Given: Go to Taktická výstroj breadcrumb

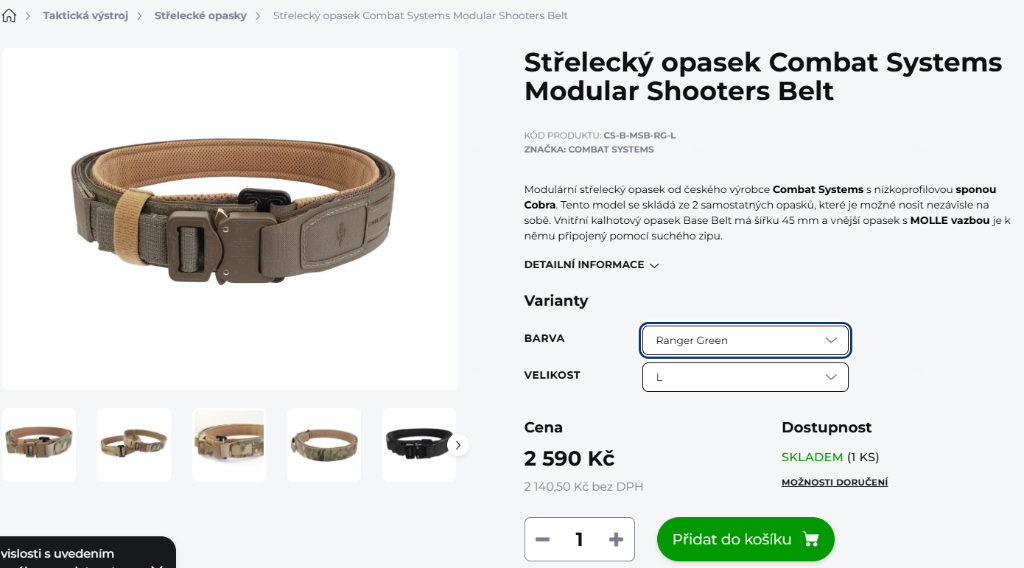Looking at the screenshot, I should pyautogui.click(x=85, y=16).
